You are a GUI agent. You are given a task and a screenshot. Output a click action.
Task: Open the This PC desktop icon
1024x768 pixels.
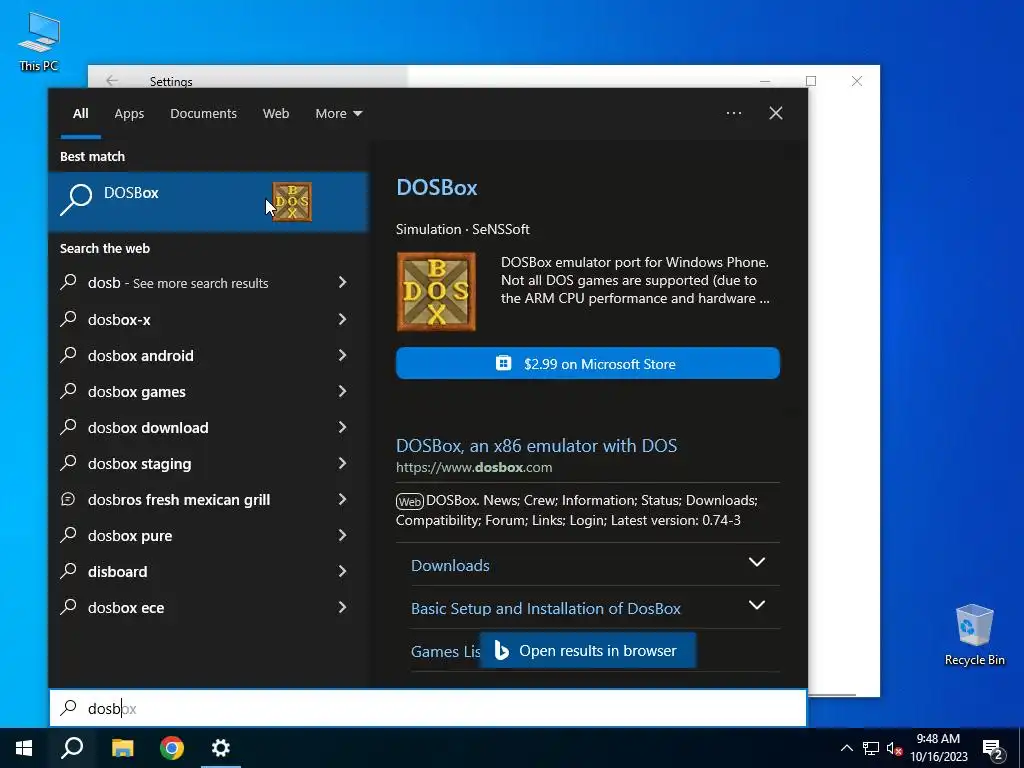39,41
